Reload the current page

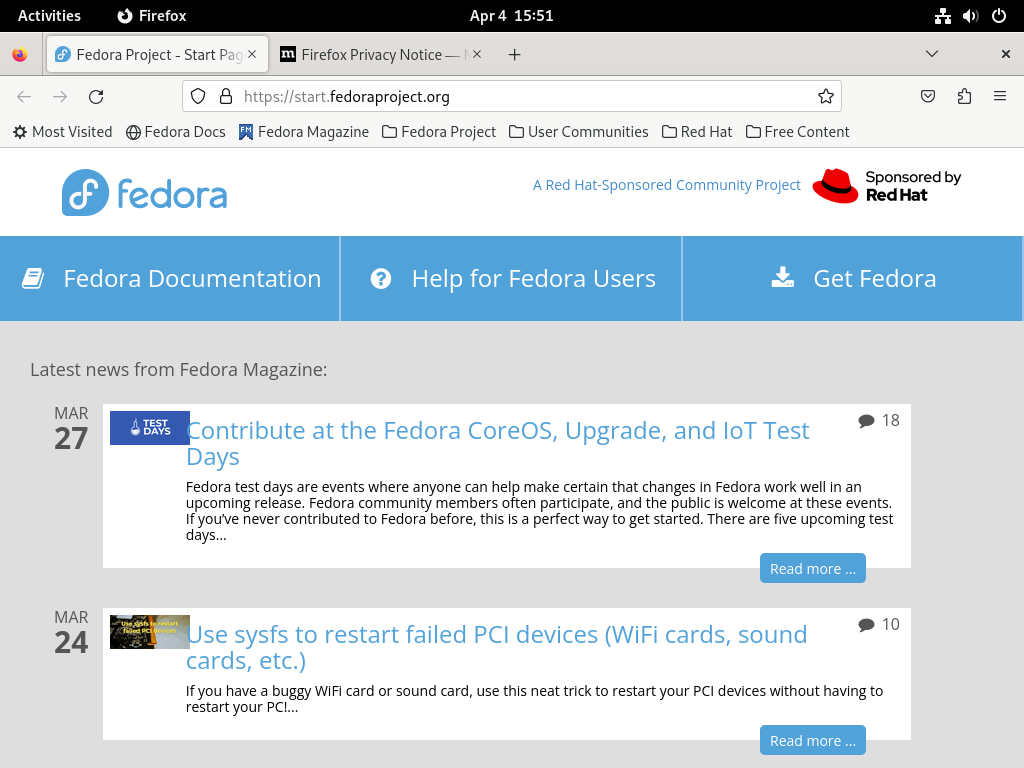tap(96, 97)
